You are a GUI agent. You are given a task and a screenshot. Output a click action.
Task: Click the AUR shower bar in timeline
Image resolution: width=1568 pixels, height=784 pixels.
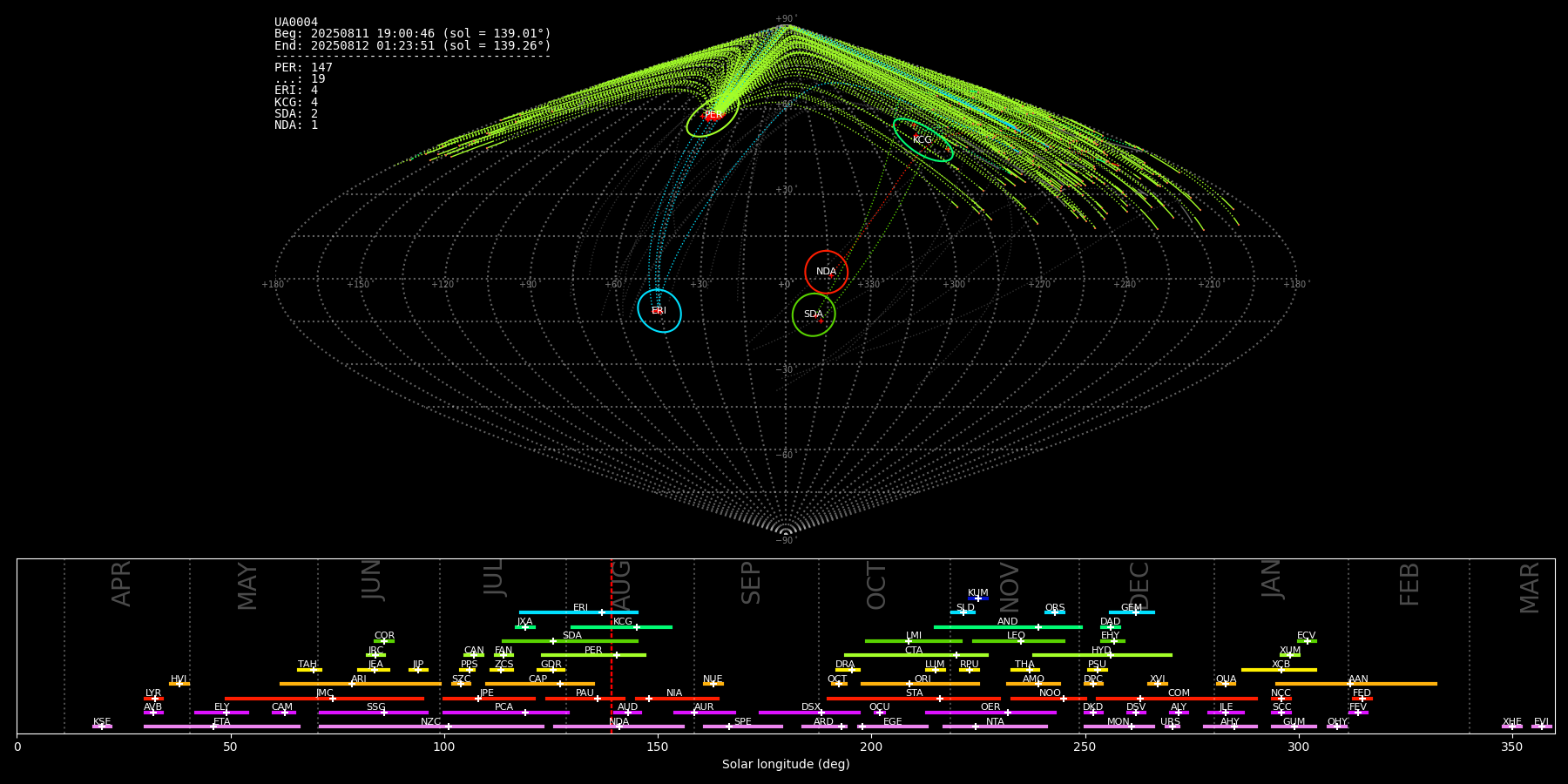(704, 713)
